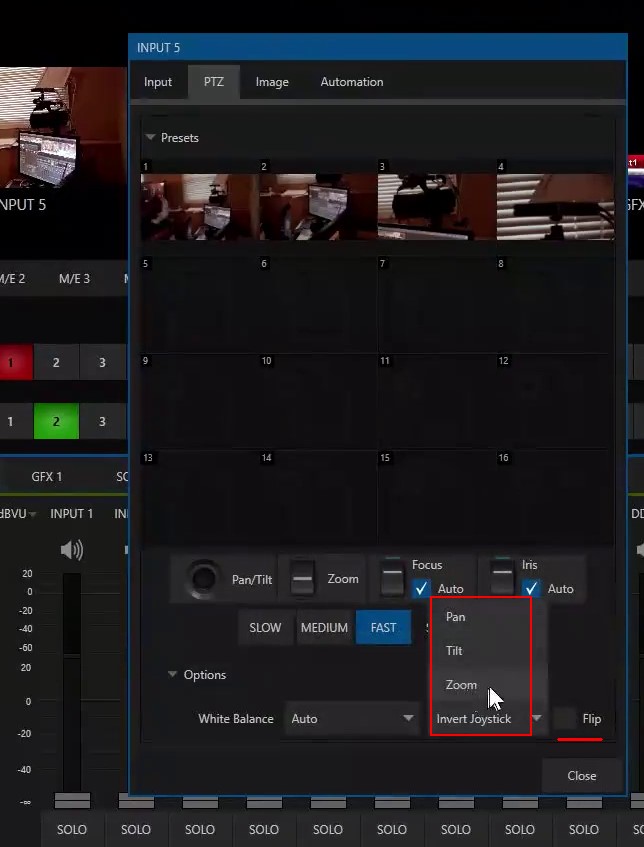This screenshot has width=644, height=847.
Task: Select empty preset slot 15
Action: (x=437, y=499)
